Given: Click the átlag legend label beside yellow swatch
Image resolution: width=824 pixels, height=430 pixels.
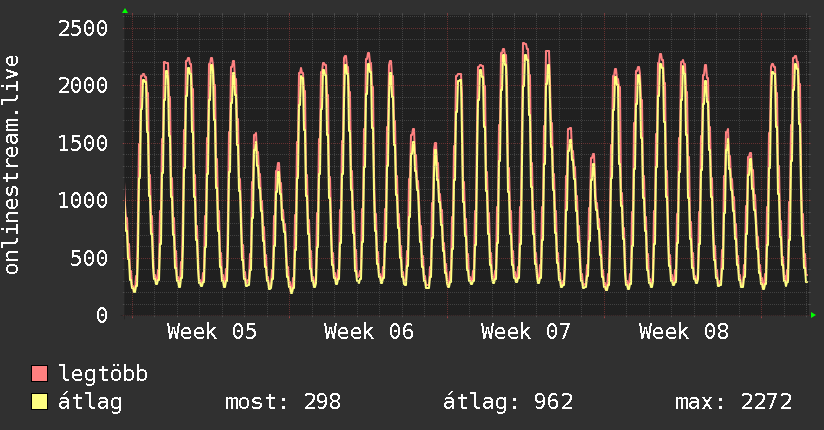Looking at the screenshot, I should tap(91, 403).
